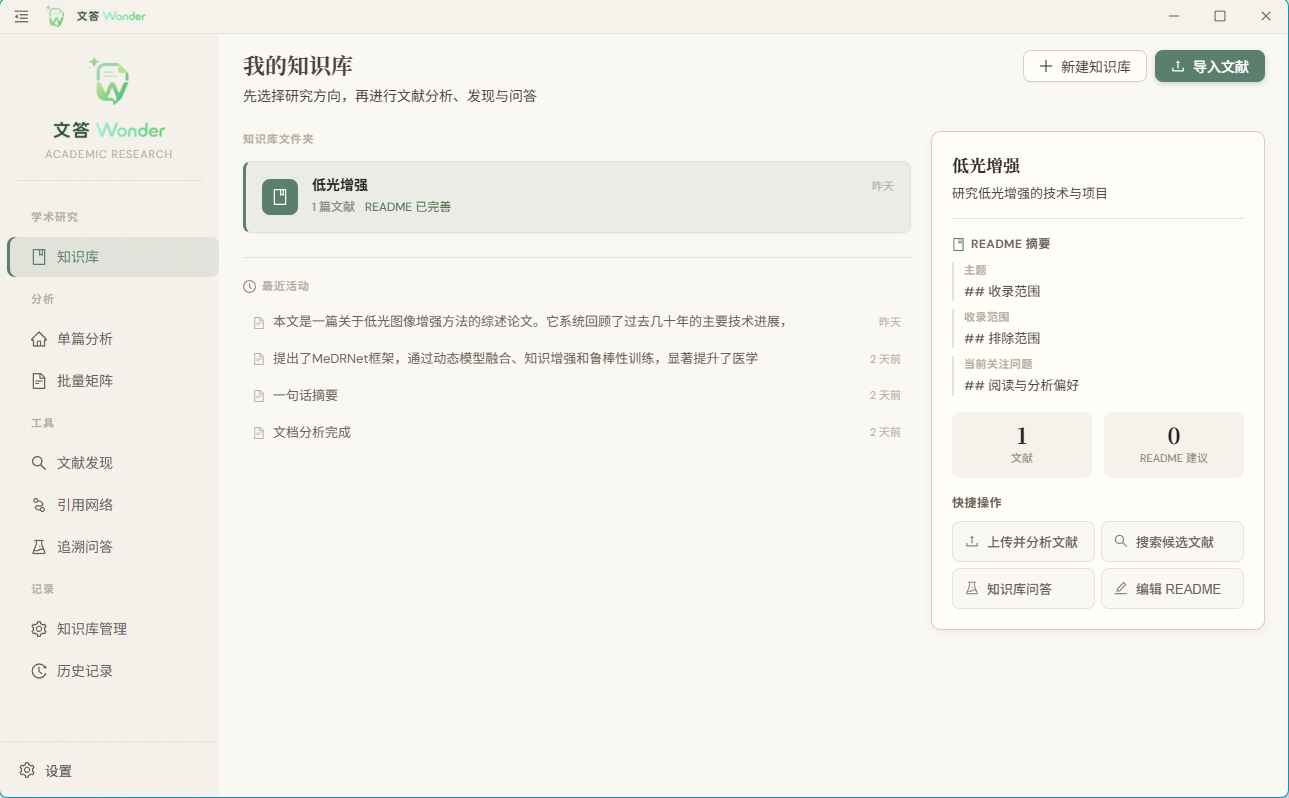1289x798 pixels.
Task: Navigate to 文献发现
Action: pyautogui.click(x=113, y=463)
